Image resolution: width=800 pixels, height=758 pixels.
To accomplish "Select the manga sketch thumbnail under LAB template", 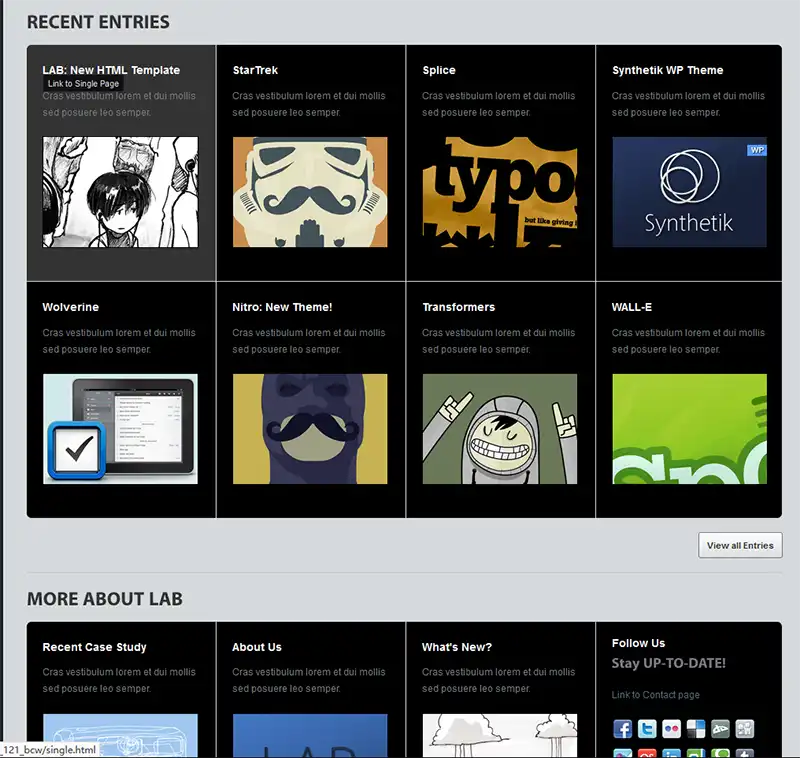I will pos(120,192).
